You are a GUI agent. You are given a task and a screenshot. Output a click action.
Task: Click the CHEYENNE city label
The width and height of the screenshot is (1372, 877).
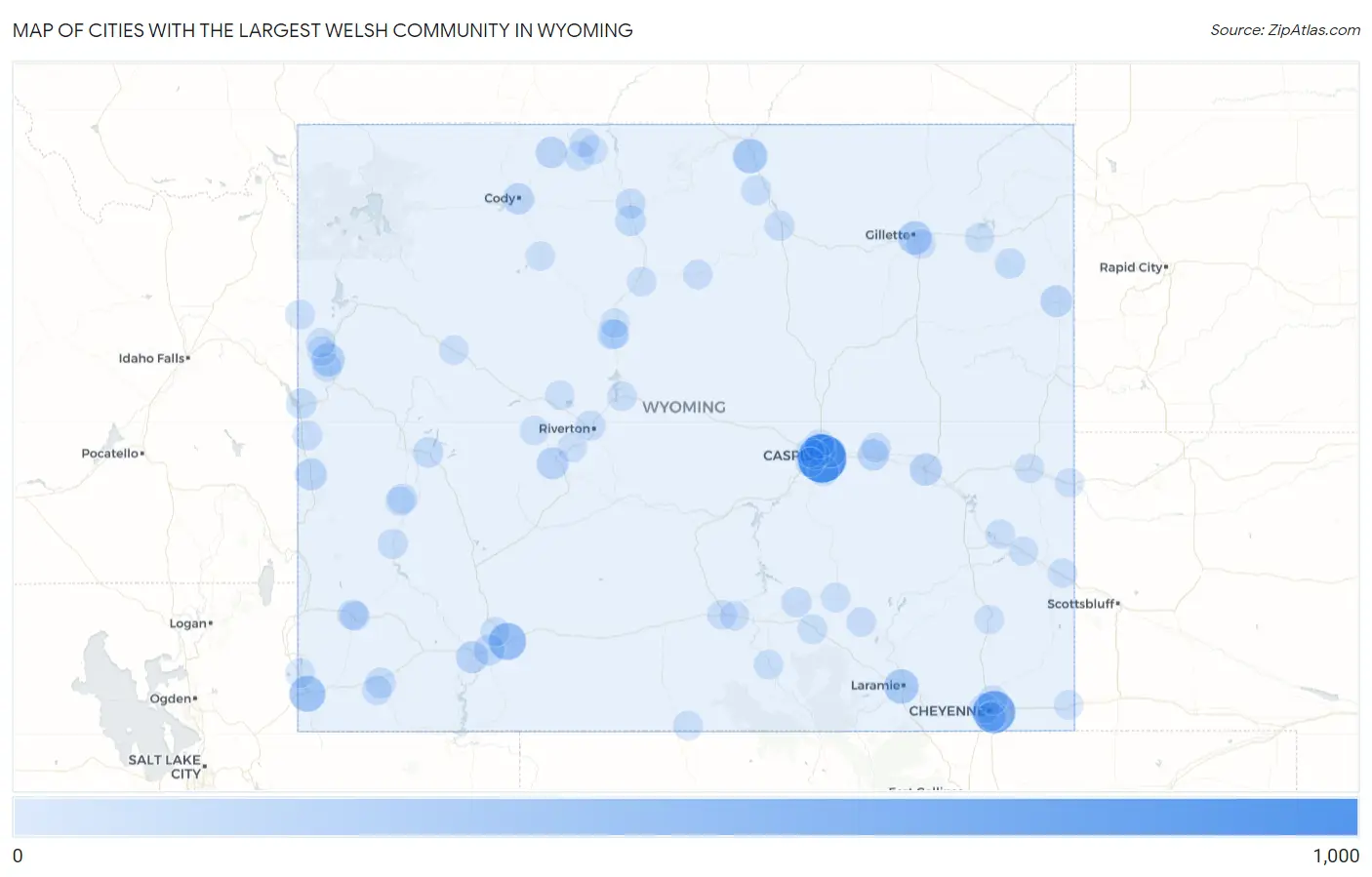945,711
